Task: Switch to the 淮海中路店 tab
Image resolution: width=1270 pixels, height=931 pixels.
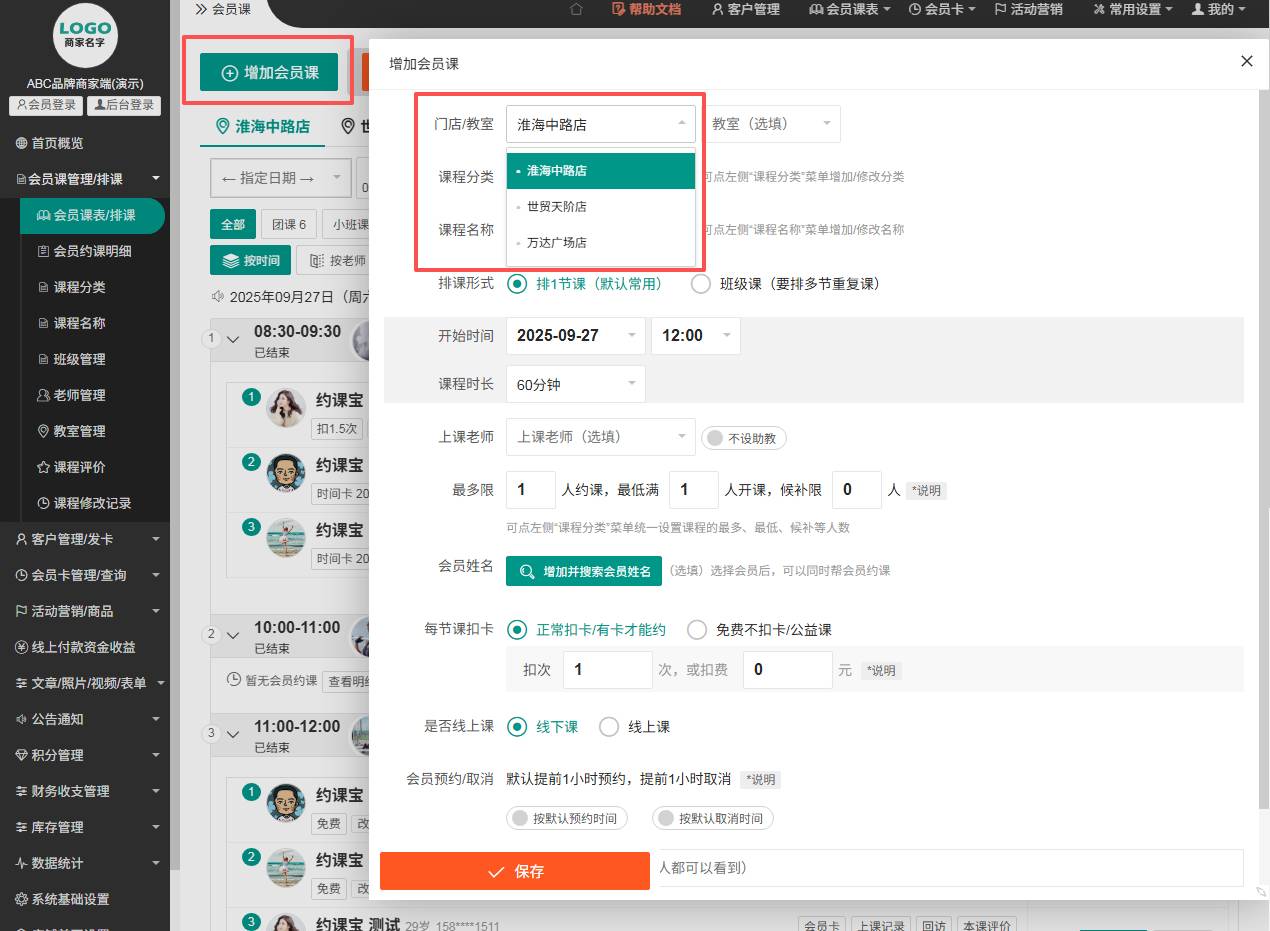Action: click(263, 127)
